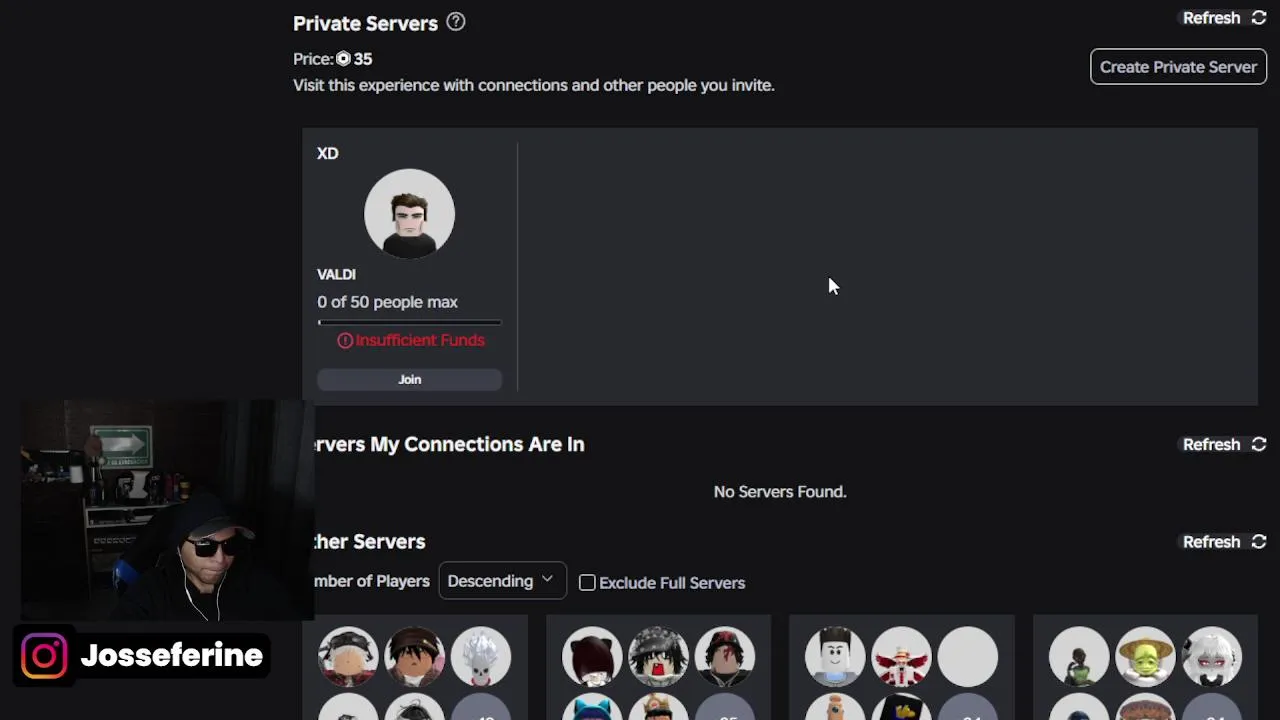Click the white blocky-head avatar thumbnail
The image size is (1280, 720).
[835, 656]
